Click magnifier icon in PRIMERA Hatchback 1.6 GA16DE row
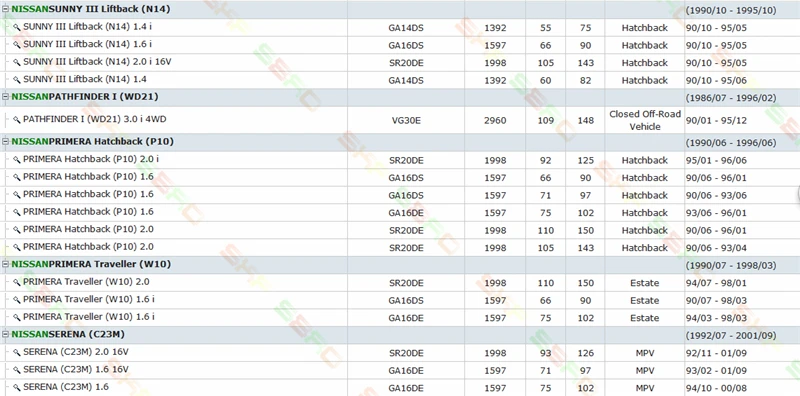The width and height of the screenshot is (800, 396). [x=17, y=212]
